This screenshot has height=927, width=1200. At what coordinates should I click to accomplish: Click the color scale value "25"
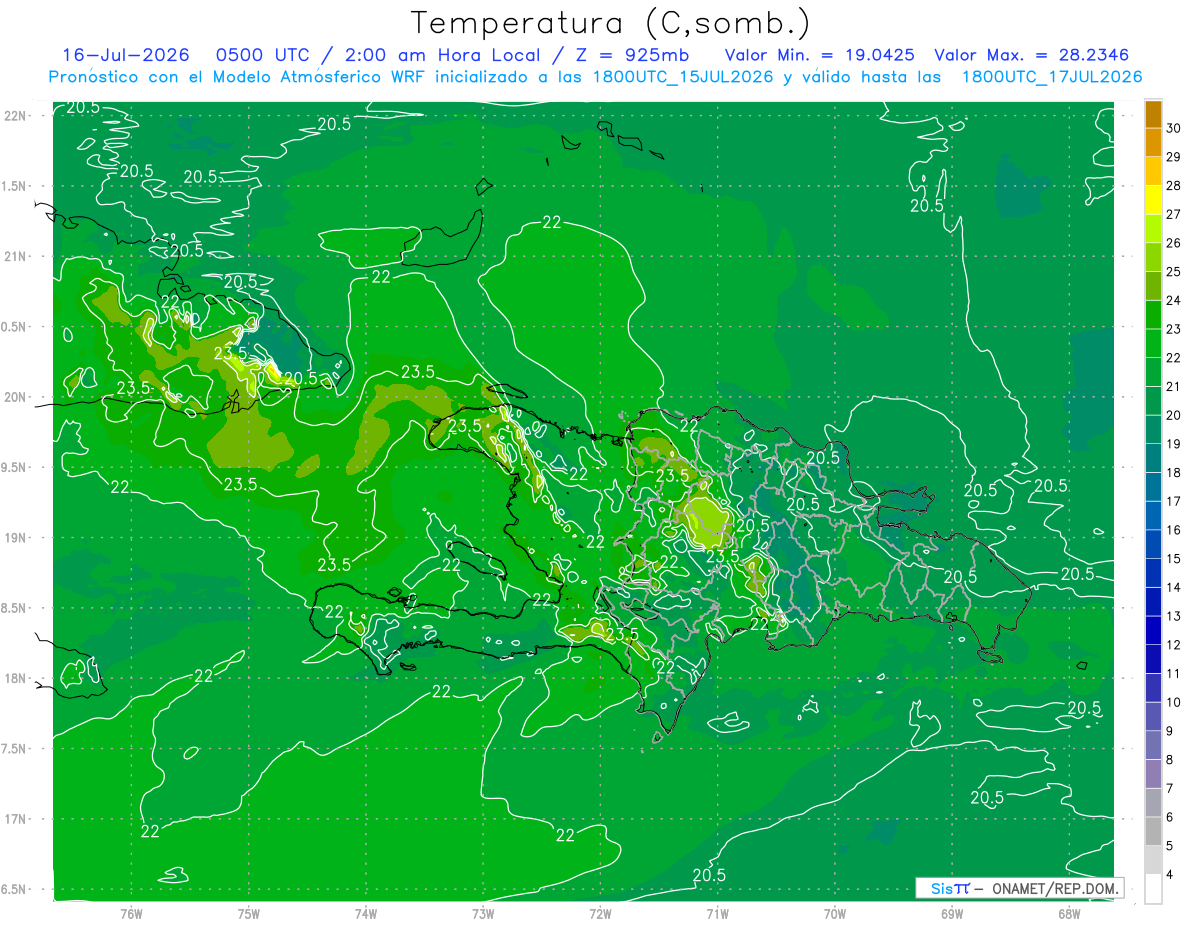coord(1174,272)
